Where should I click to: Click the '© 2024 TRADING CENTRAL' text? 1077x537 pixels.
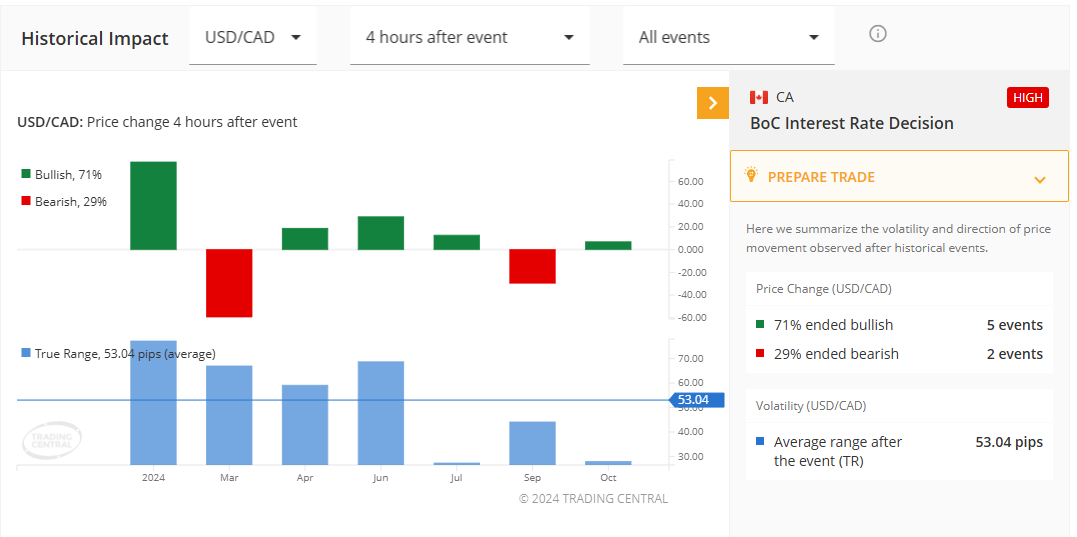[x=593, y=499]
